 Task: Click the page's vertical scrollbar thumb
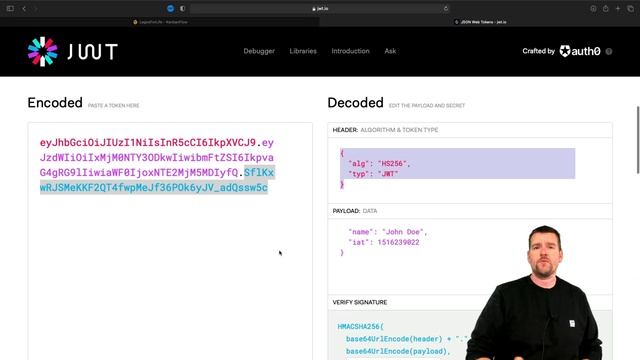pyautogui.click(x=638, y=140)
